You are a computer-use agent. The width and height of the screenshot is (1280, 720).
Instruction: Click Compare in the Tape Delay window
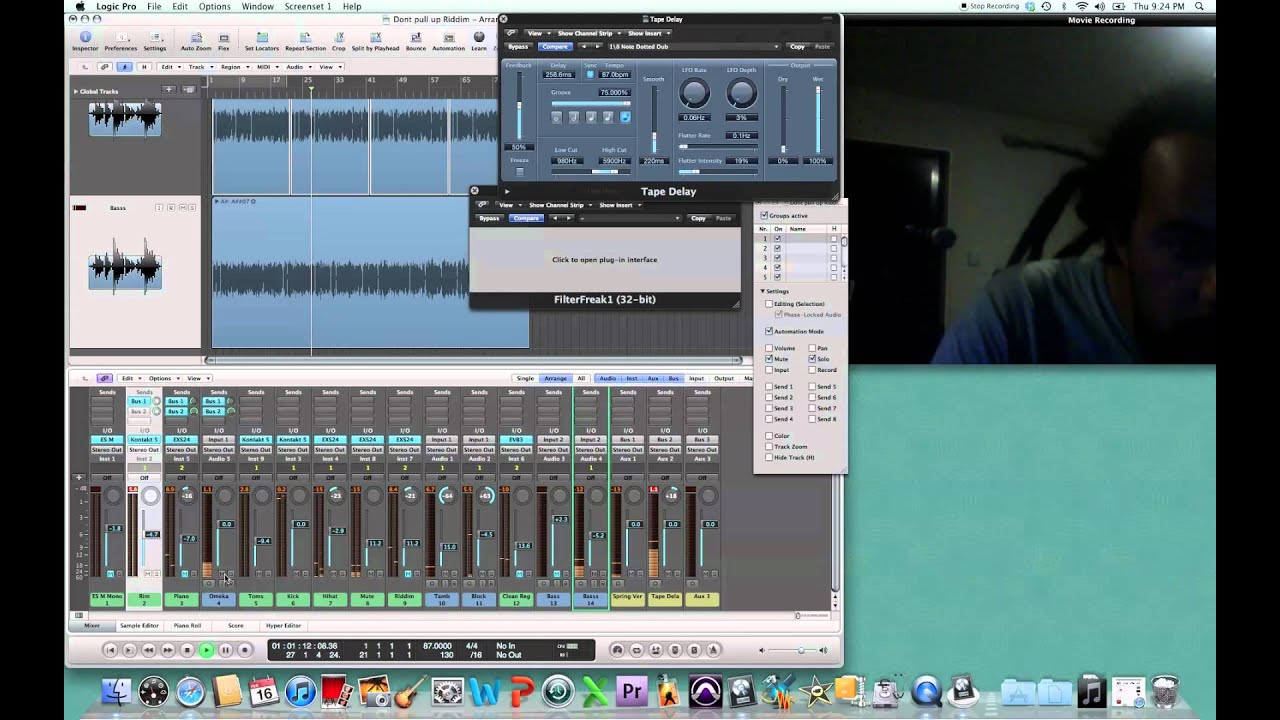[x=555, y=47]
